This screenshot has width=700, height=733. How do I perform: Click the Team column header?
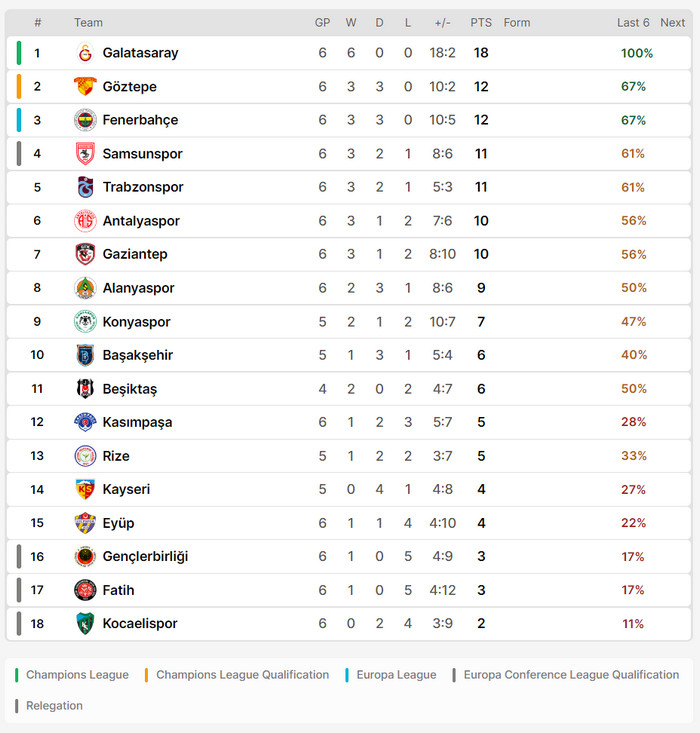pos(88,23)
